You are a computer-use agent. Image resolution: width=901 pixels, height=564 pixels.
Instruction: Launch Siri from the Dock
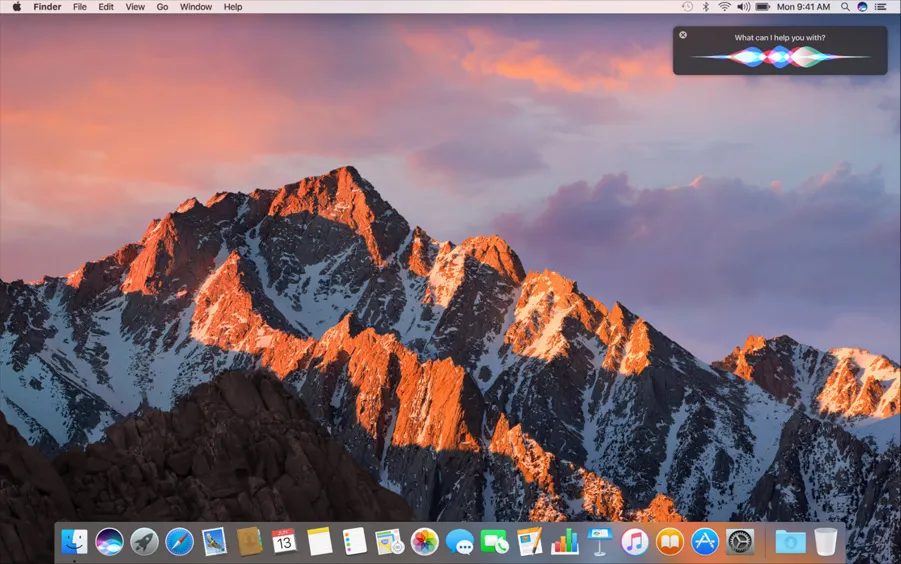pos(109,542)
